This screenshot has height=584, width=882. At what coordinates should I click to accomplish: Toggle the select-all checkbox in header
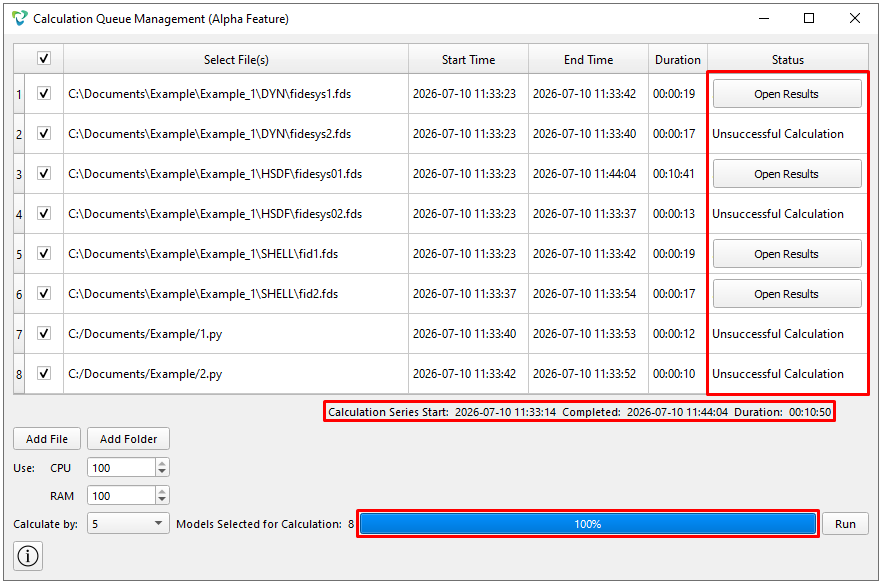[x=44, y=59]
